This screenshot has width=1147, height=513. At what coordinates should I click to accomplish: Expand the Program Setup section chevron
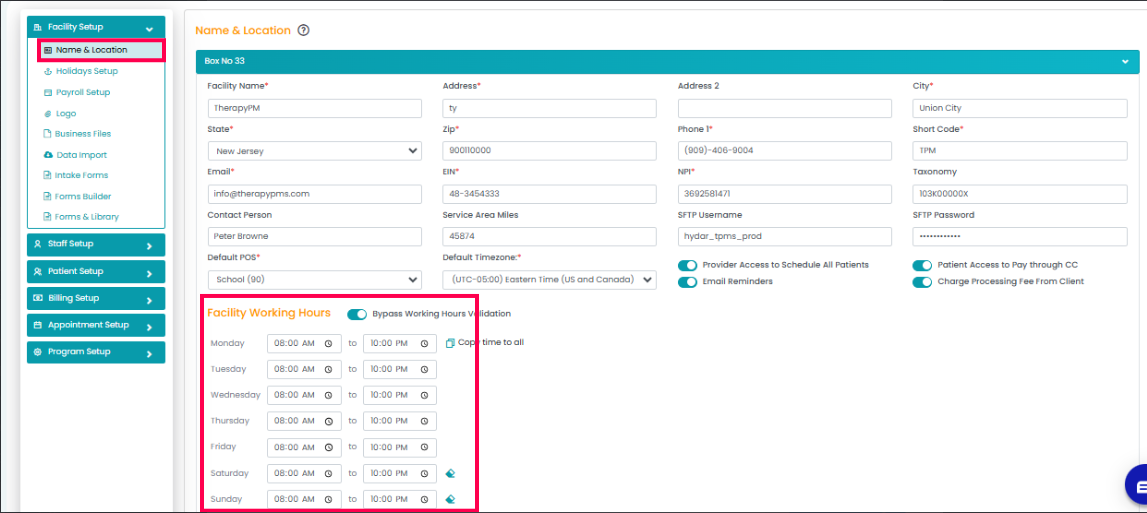[x=149, y=354]
